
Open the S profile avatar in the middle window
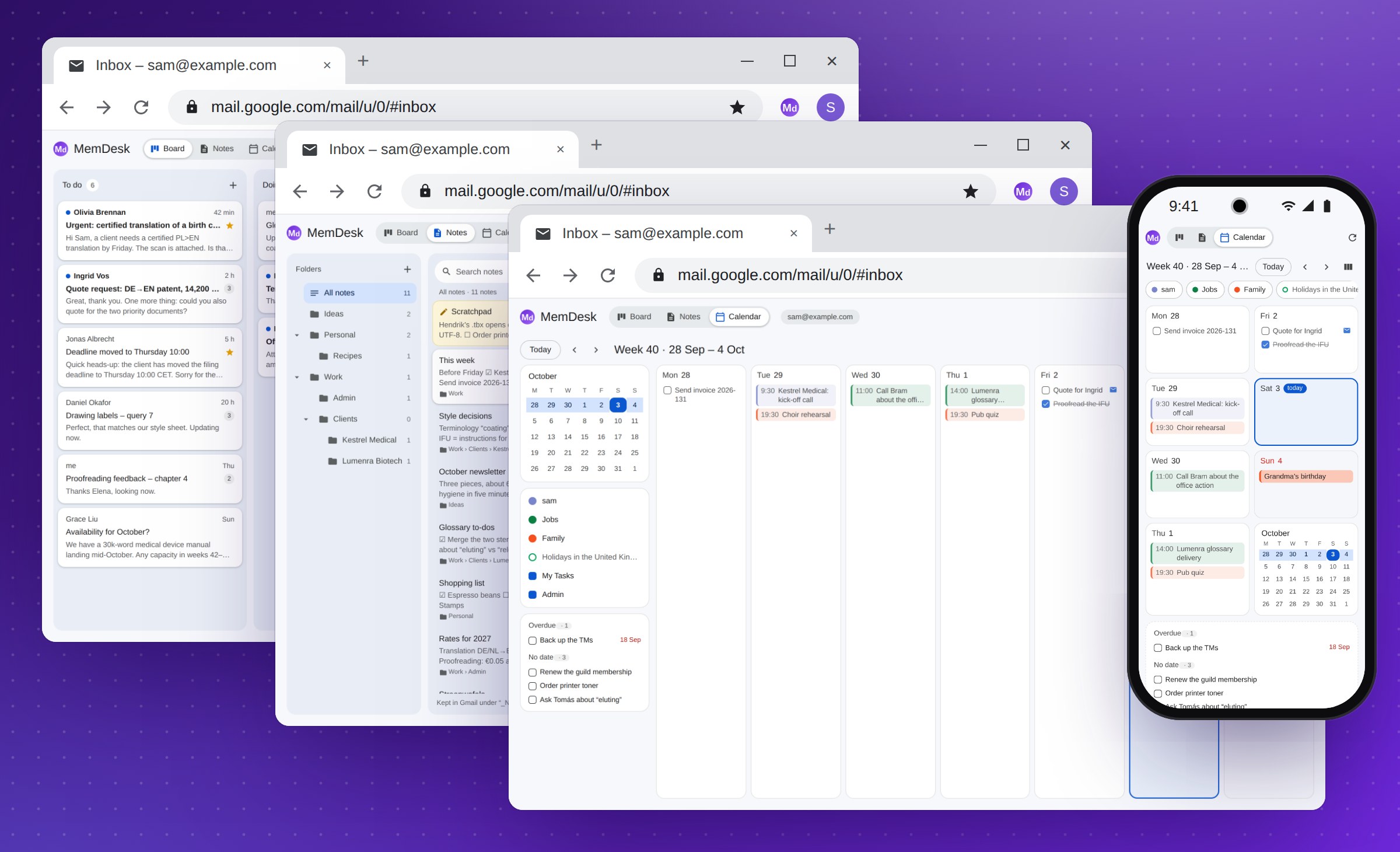[1064, 191]
